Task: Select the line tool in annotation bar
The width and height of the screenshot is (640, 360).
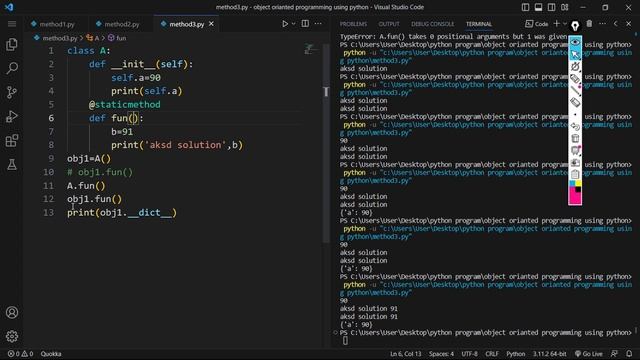Action: coord(575,91)
